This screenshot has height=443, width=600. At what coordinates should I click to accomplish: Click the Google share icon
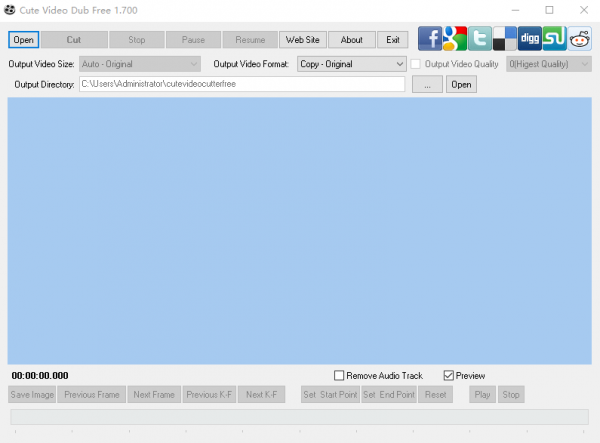(455, 39)
